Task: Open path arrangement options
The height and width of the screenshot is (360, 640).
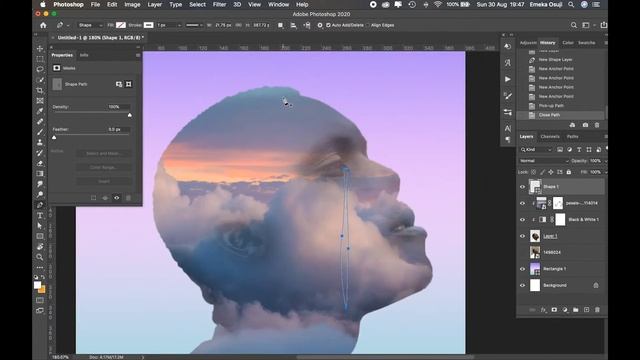Action: [307, 25]
